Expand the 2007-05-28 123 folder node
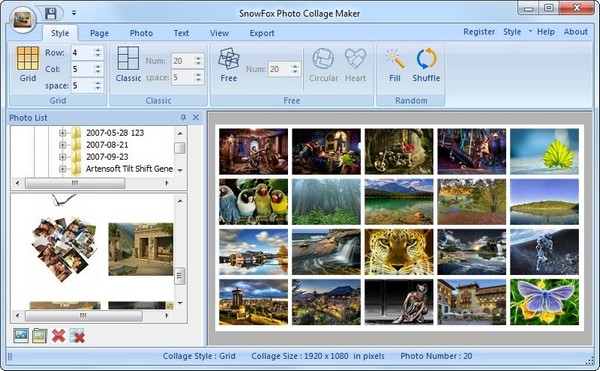600x371 pixels. (62, 133)
